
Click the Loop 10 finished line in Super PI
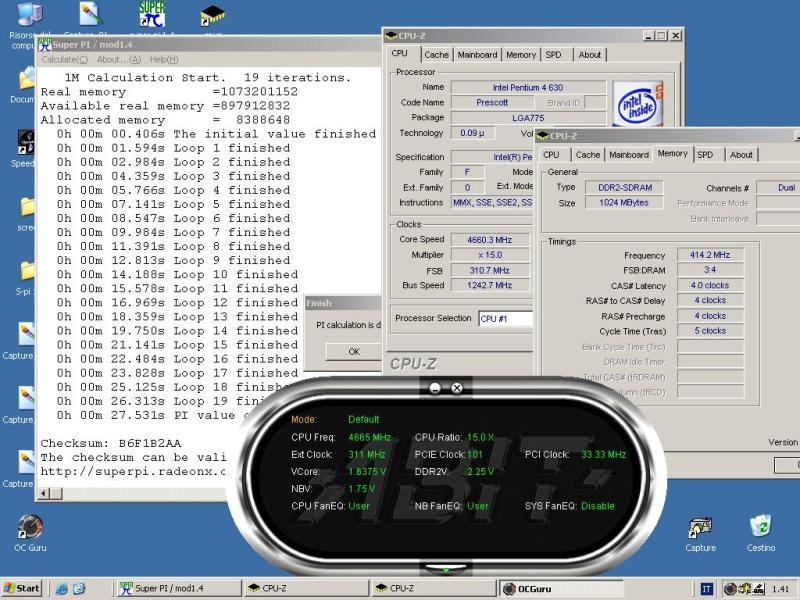(x=177, y=274)
